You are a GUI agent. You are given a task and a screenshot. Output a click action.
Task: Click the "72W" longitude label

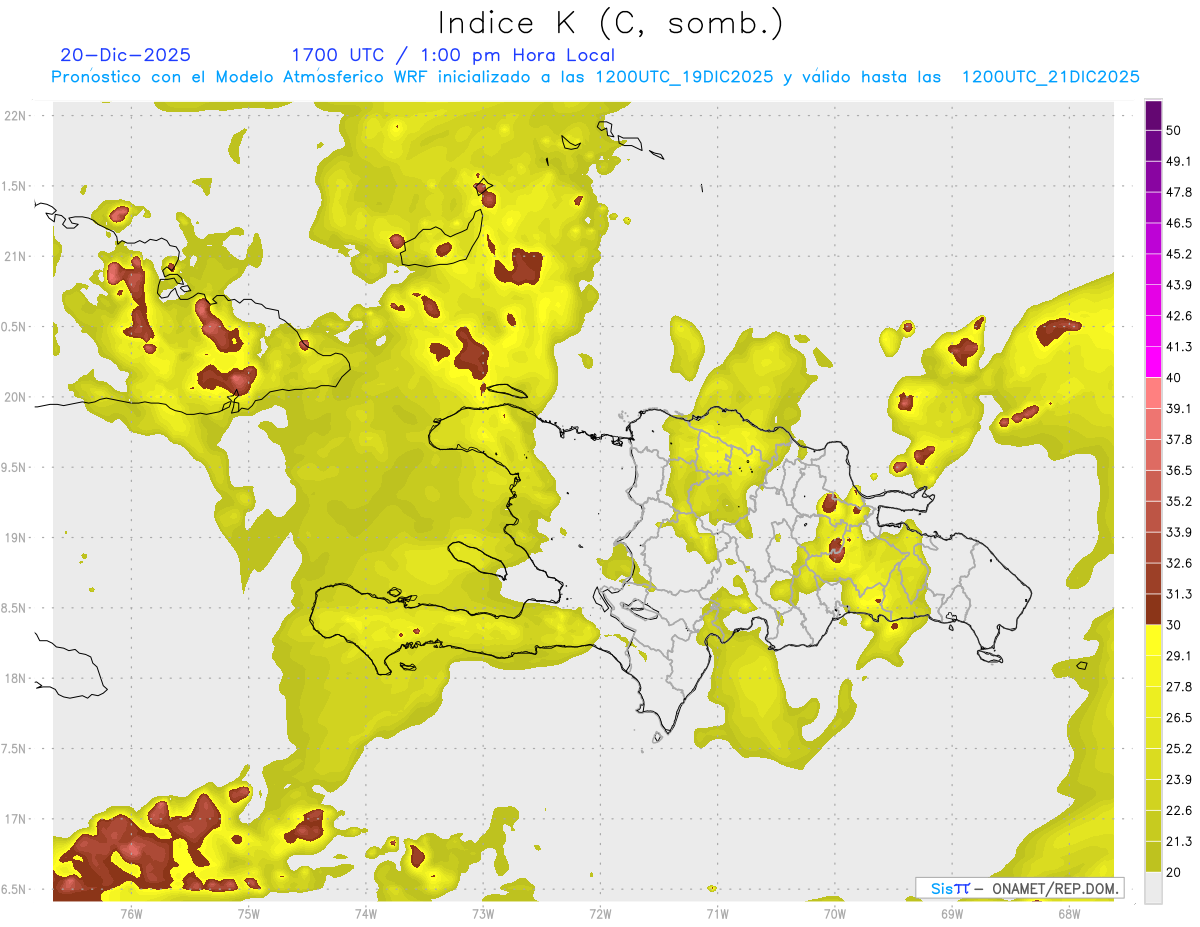pyautogui.click(x=600, y=912)
